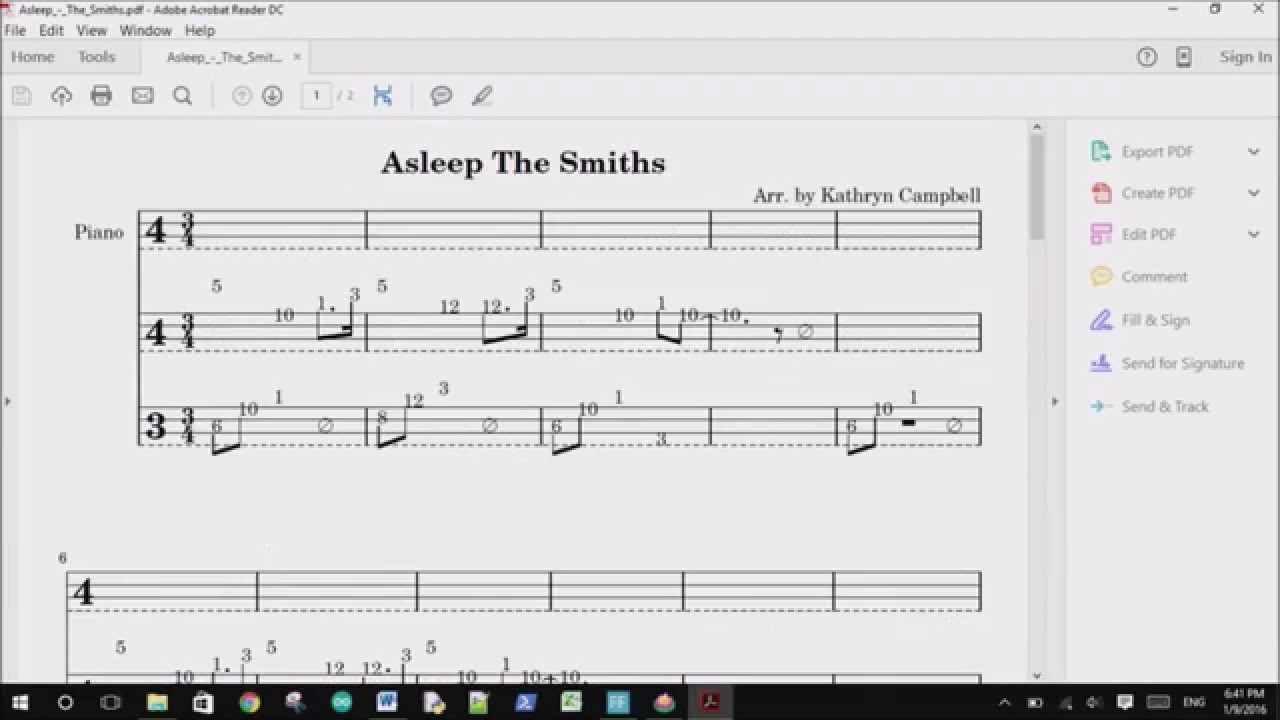This screenshot has height=720, width=1280.
Task: Click Sign In link
Action: point(1245,57)
